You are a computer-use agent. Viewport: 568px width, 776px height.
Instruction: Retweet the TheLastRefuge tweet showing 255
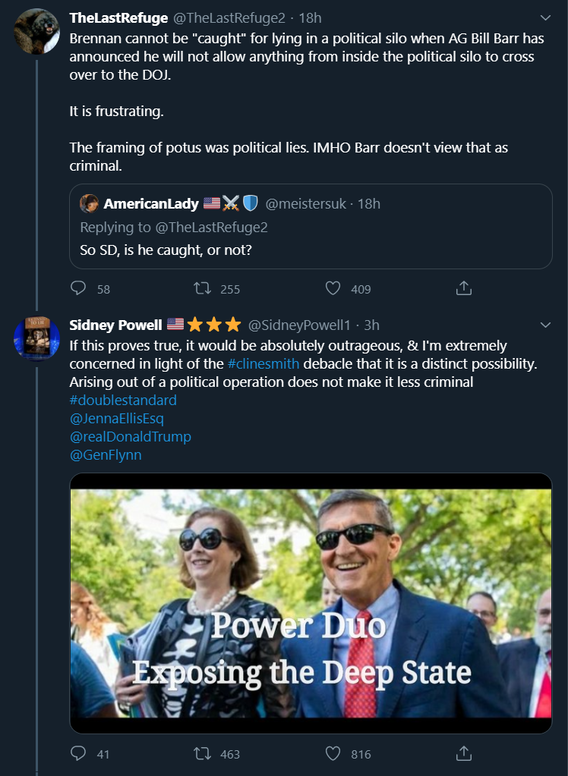click(202, 288)
